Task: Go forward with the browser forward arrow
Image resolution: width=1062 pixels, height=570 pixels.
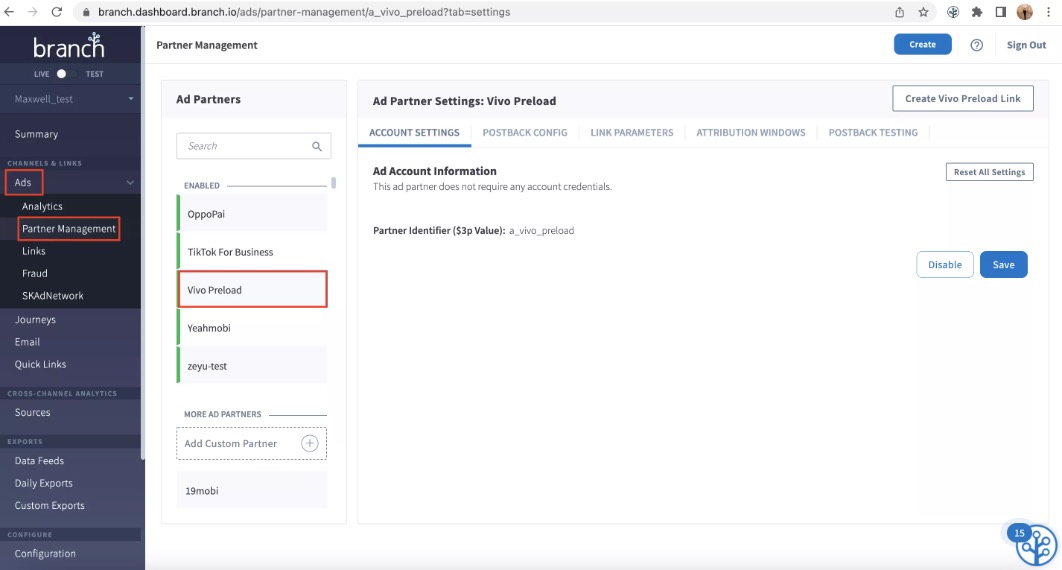Action: (33, 12)
